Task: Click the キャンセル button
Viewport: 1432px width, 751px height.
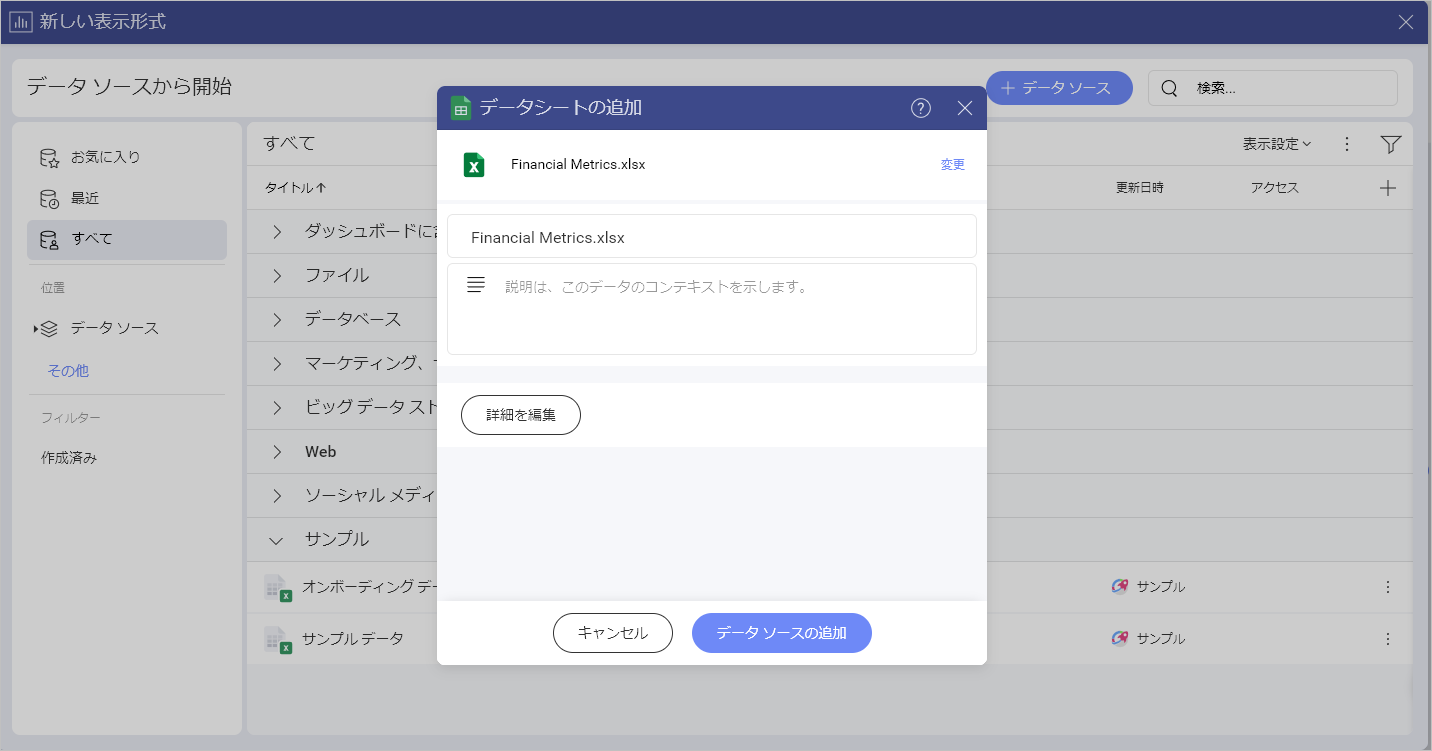Action: pyautogui.click(x=613, y=633)
